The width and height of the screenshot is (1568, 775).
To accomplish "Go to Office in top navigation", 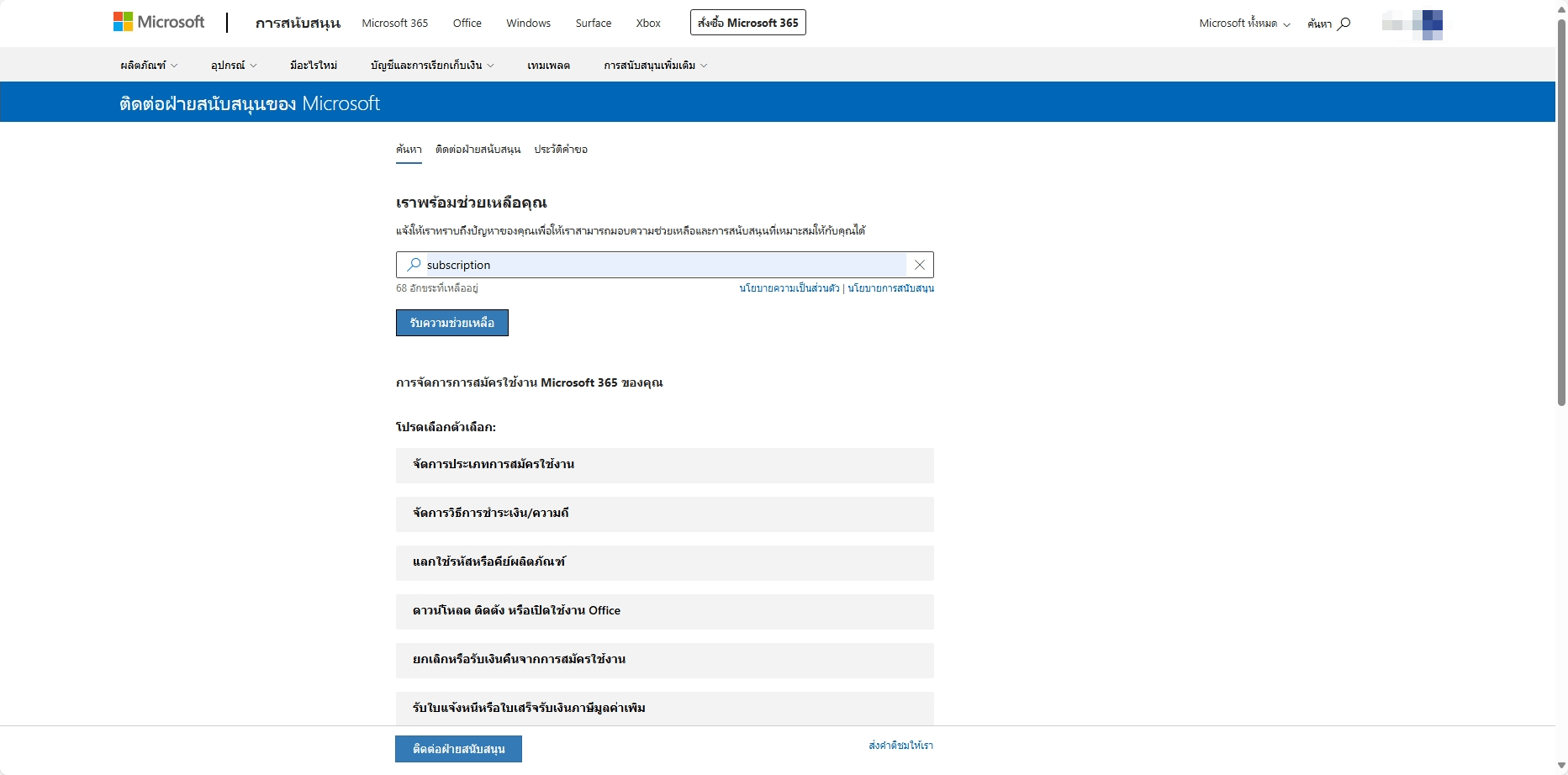I will (x=467, y=24).
